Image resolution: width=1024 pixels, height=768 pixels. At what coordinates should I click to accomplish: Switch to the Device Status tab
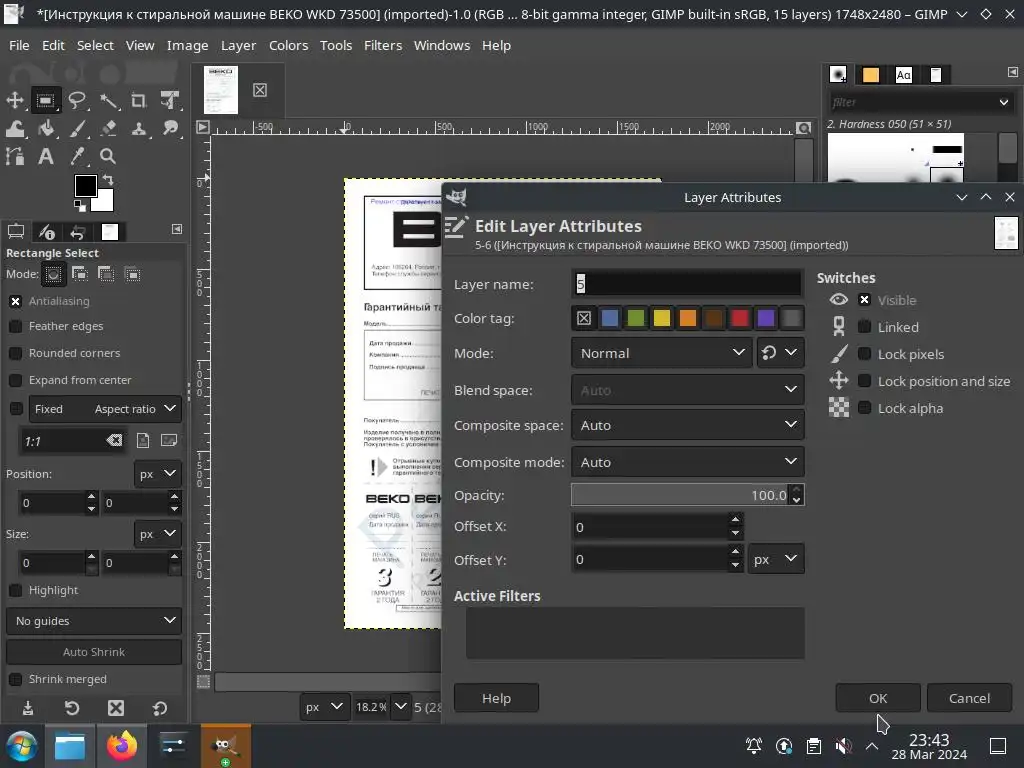tap(46, 232)
